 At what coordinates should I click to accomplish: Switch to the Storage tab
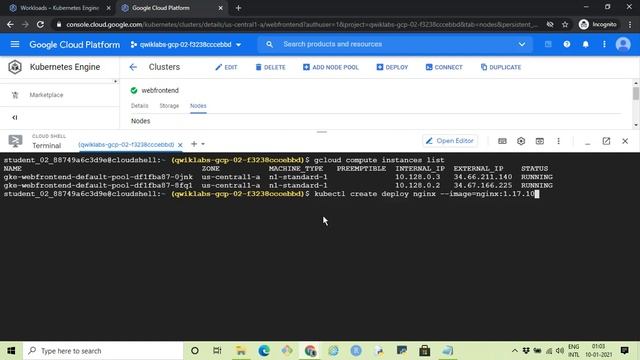coord(169,106)
